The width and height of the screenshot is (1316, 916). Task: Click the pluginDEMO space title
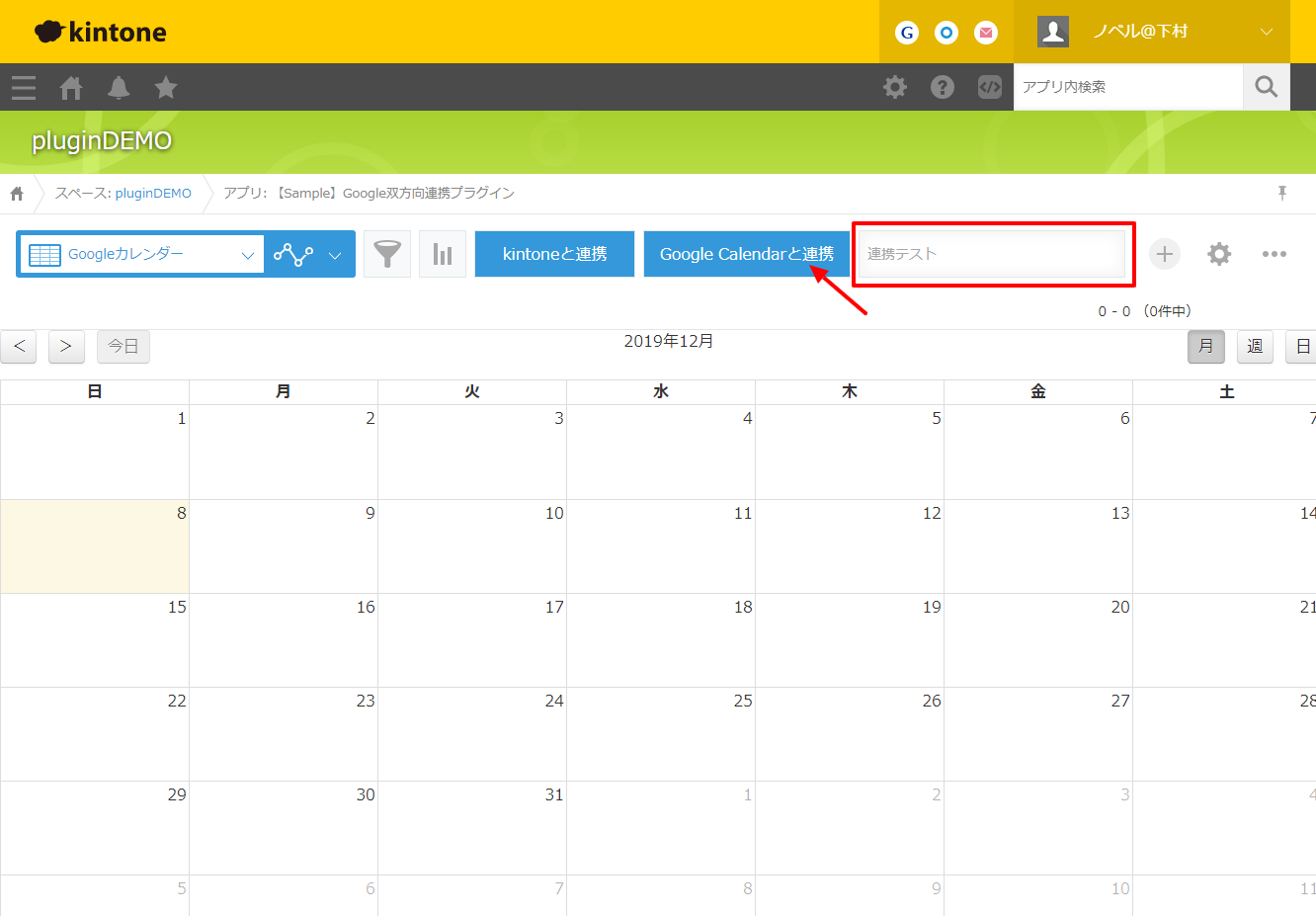pyautogui.click(x=102, y=141)
